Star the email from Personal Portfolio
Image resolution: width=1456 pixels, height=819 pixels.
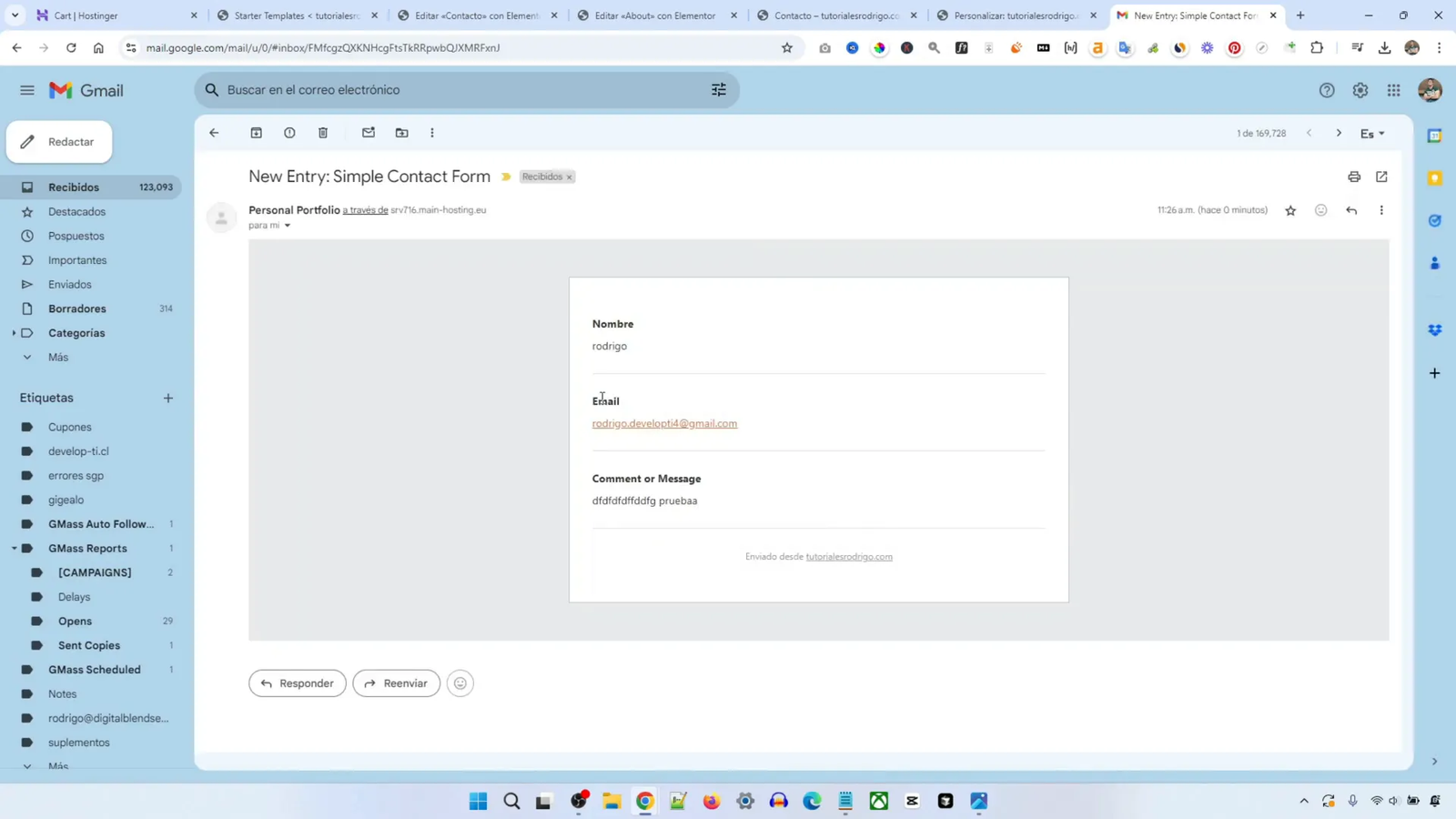tap(1290, 209)
